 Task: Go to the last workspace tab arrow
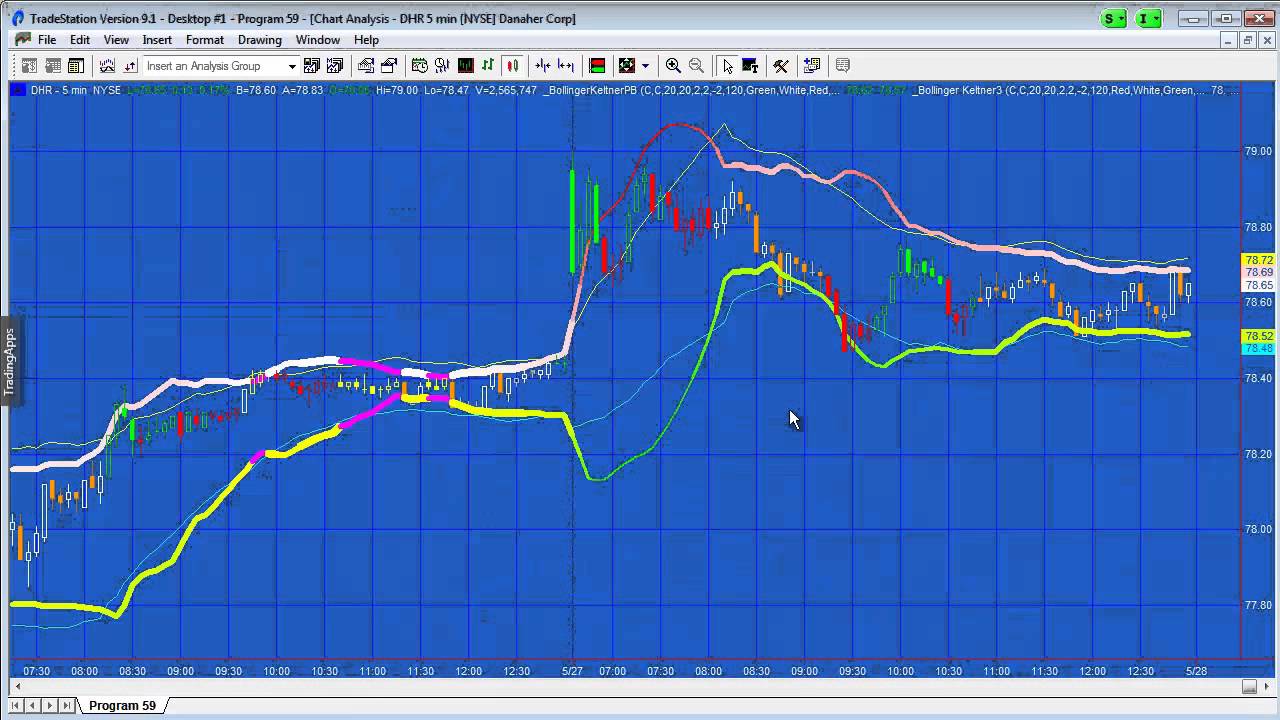tap(66, 705)
